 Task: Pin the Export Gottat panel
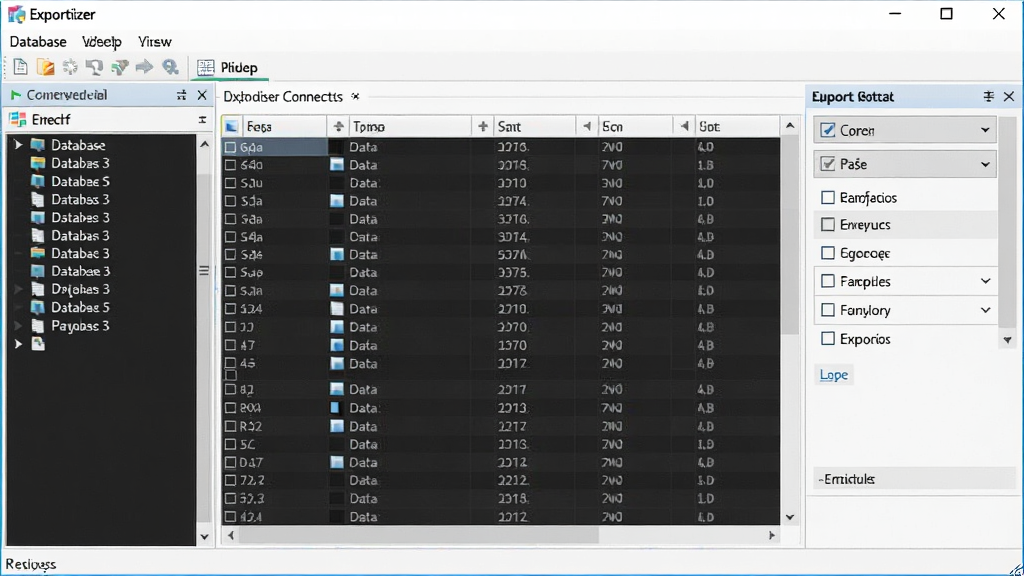[989, 97]
